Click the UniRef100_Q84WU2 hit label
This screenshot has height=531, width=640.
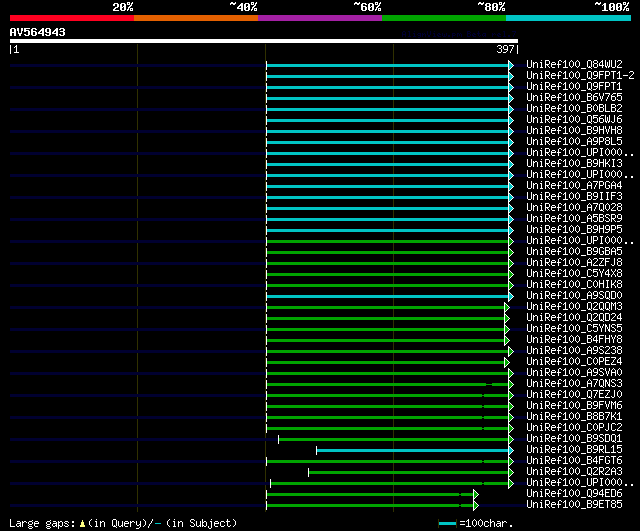point(574,64)
